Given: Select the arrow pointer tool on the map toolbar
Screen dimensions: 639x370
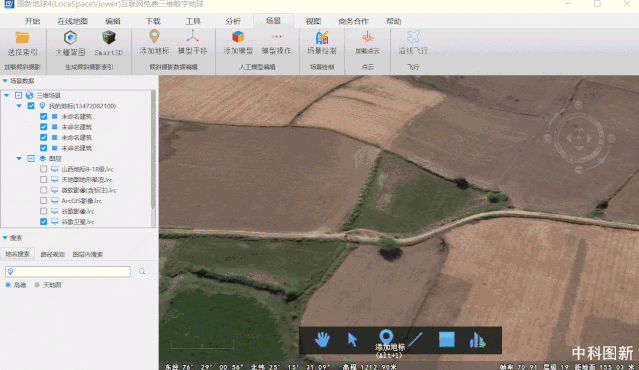Looking at the screenshot, I should (353, 339).
